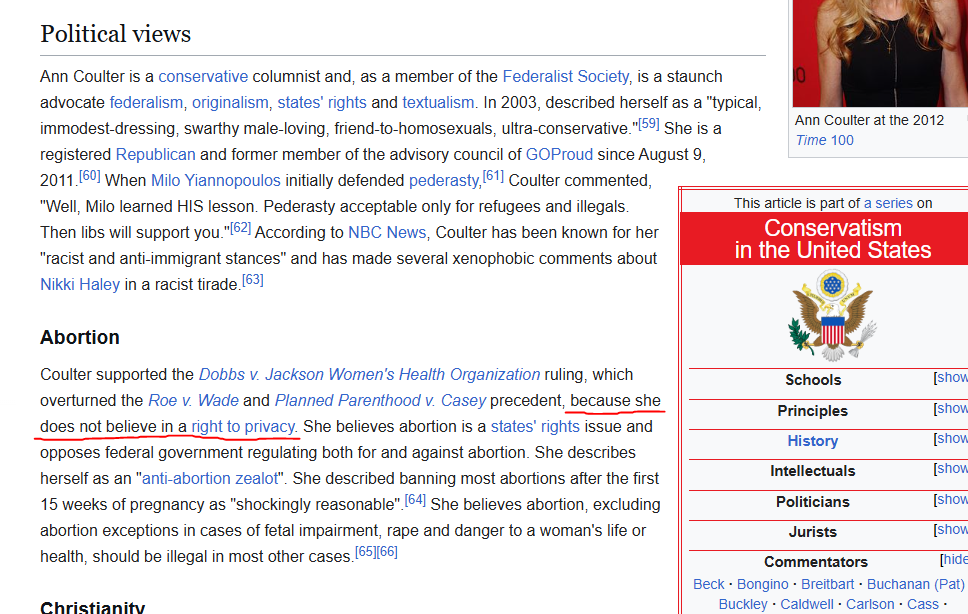Open the Breitbart commentator link
Screen dimensions: 968x614
[827, 584]
